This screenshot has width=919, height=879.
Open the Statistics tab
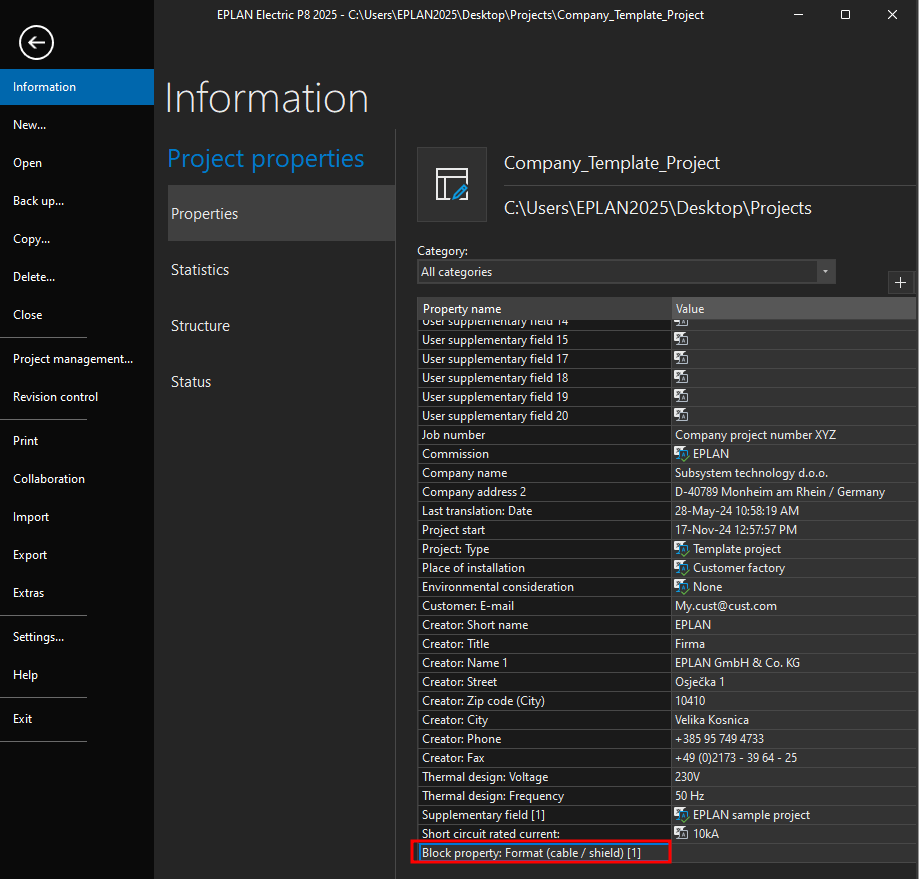(200, 270)
